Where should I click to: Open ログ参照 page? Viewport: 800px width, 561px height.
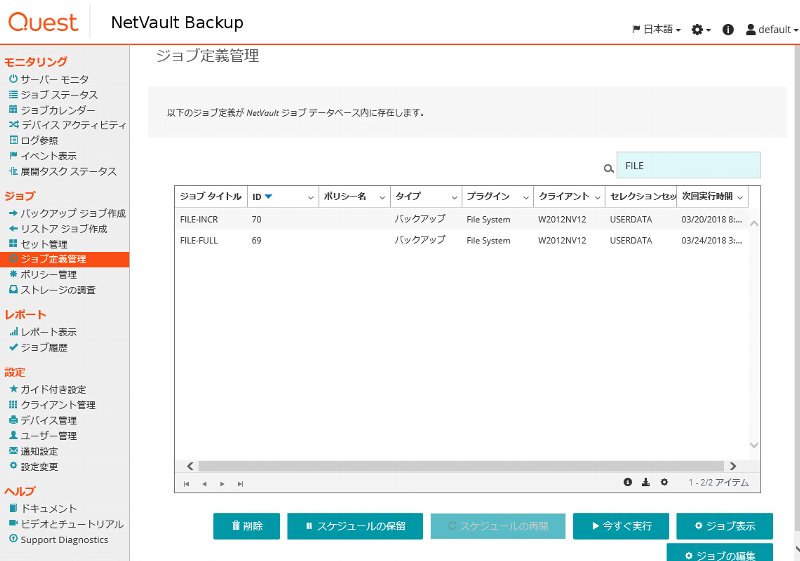34,140
